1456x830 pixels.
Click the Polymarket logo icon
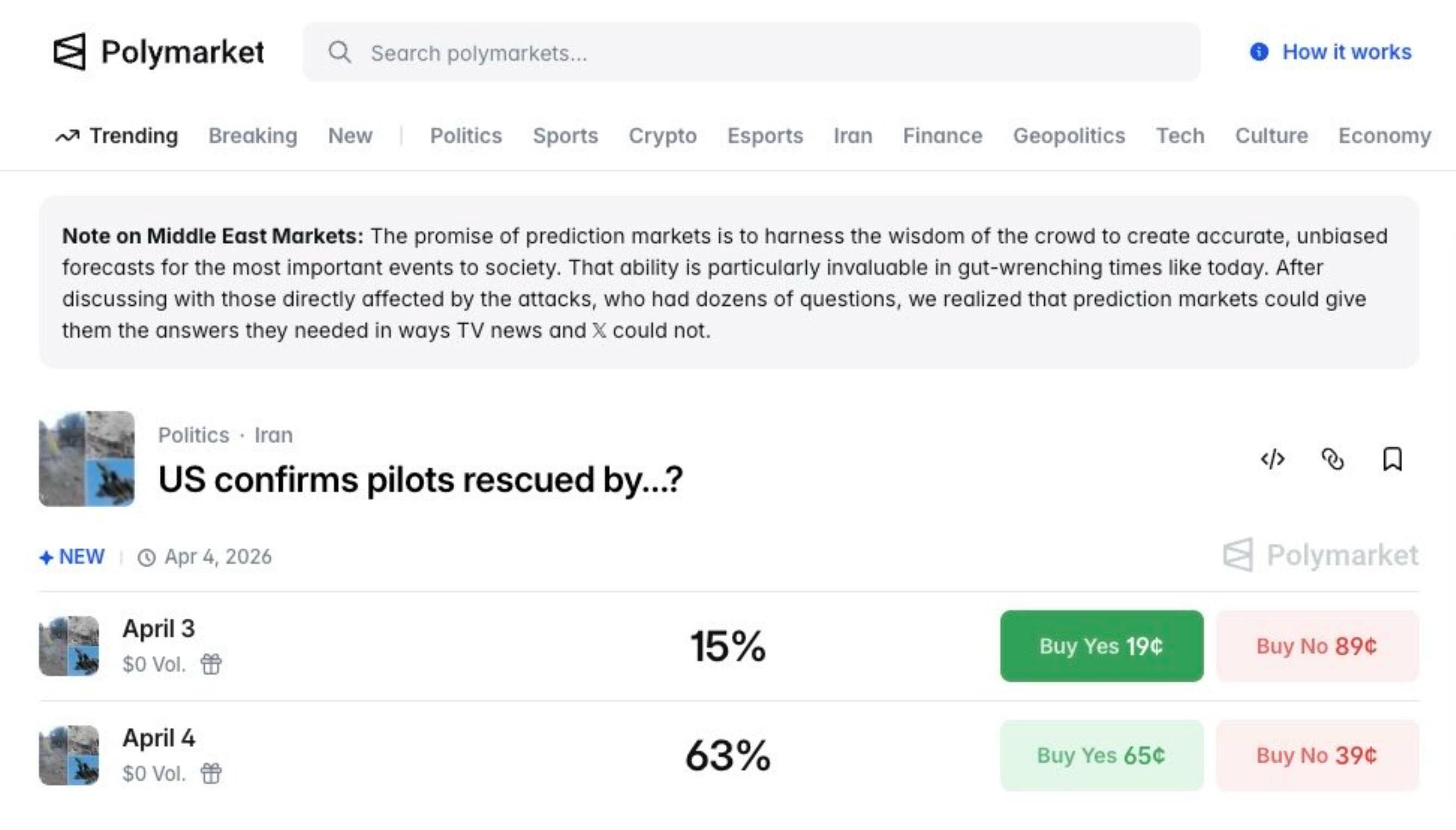(x=70, y=52)
